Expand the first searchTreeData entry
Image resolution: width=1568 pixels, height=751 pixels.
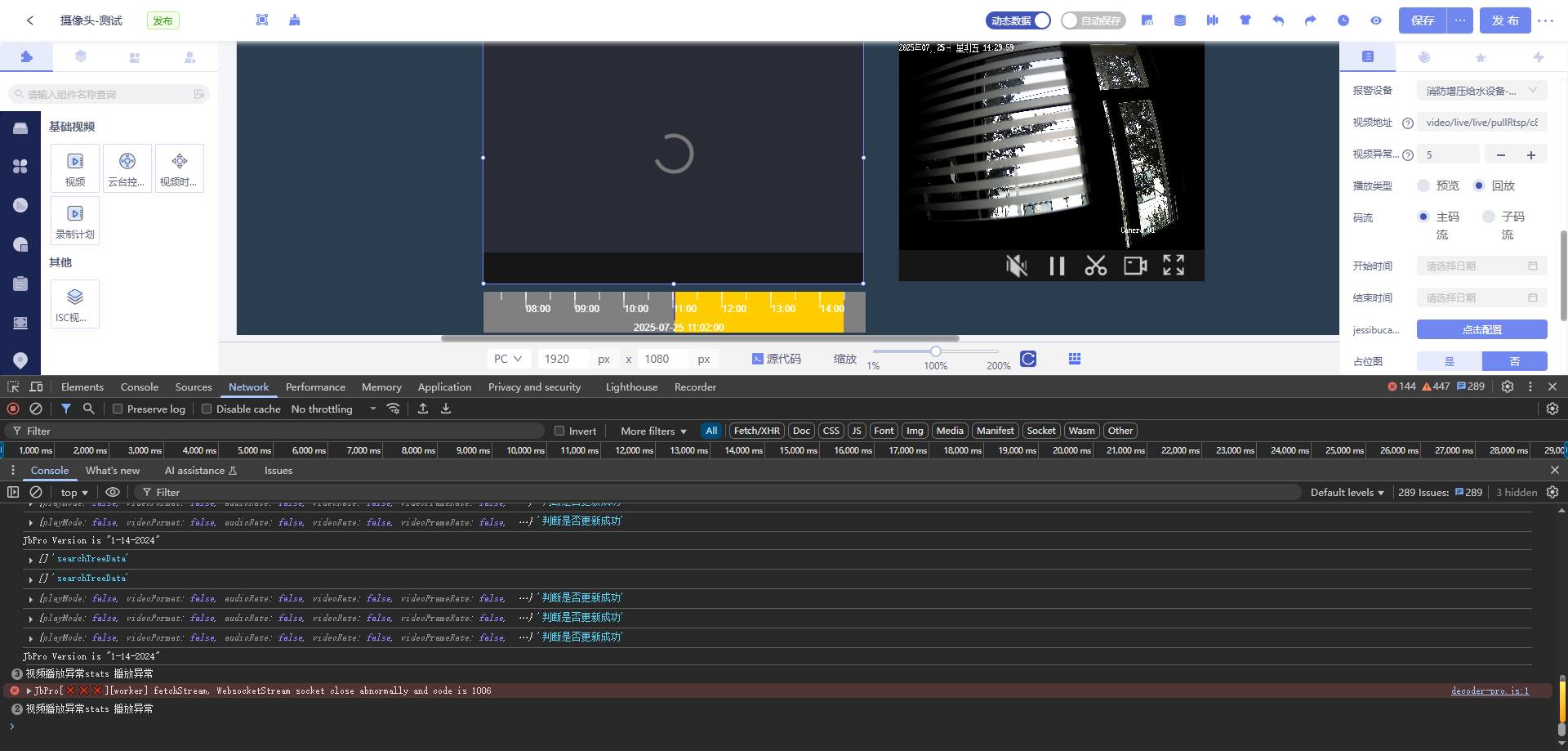pyautogui.click(x=31, y=560)
